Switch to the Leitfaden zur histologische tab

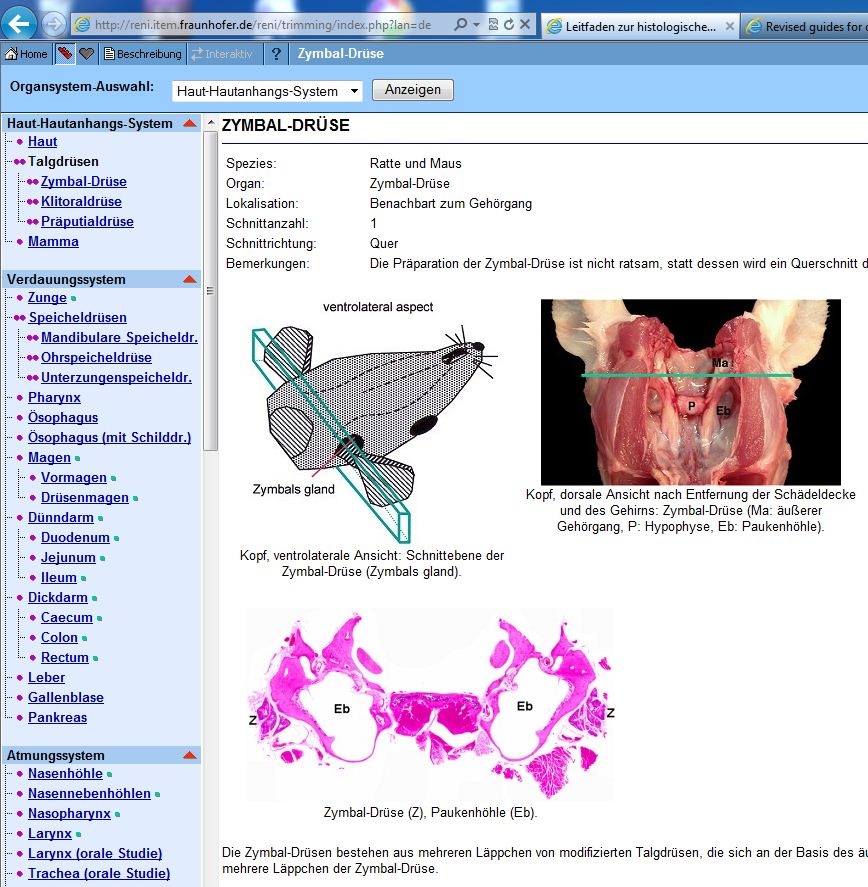(640, 26)
